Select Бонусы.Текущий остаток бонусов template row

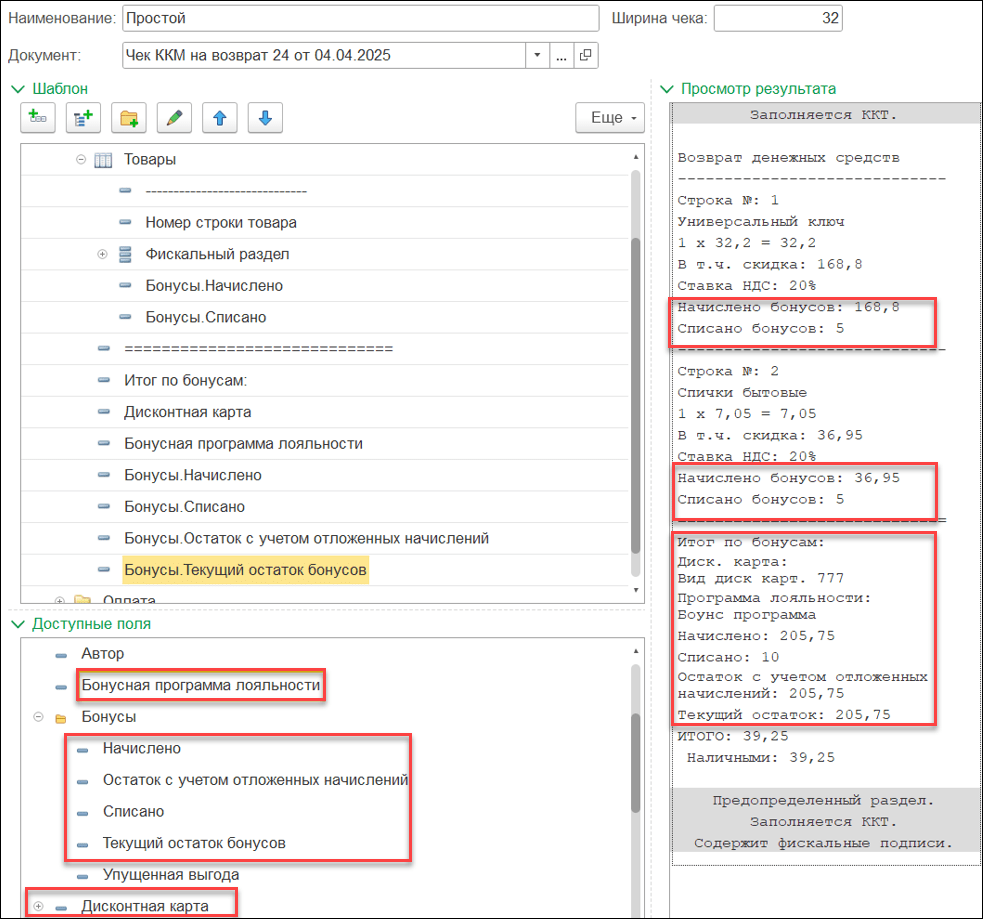pyautogui.click(x=245, y=570)
